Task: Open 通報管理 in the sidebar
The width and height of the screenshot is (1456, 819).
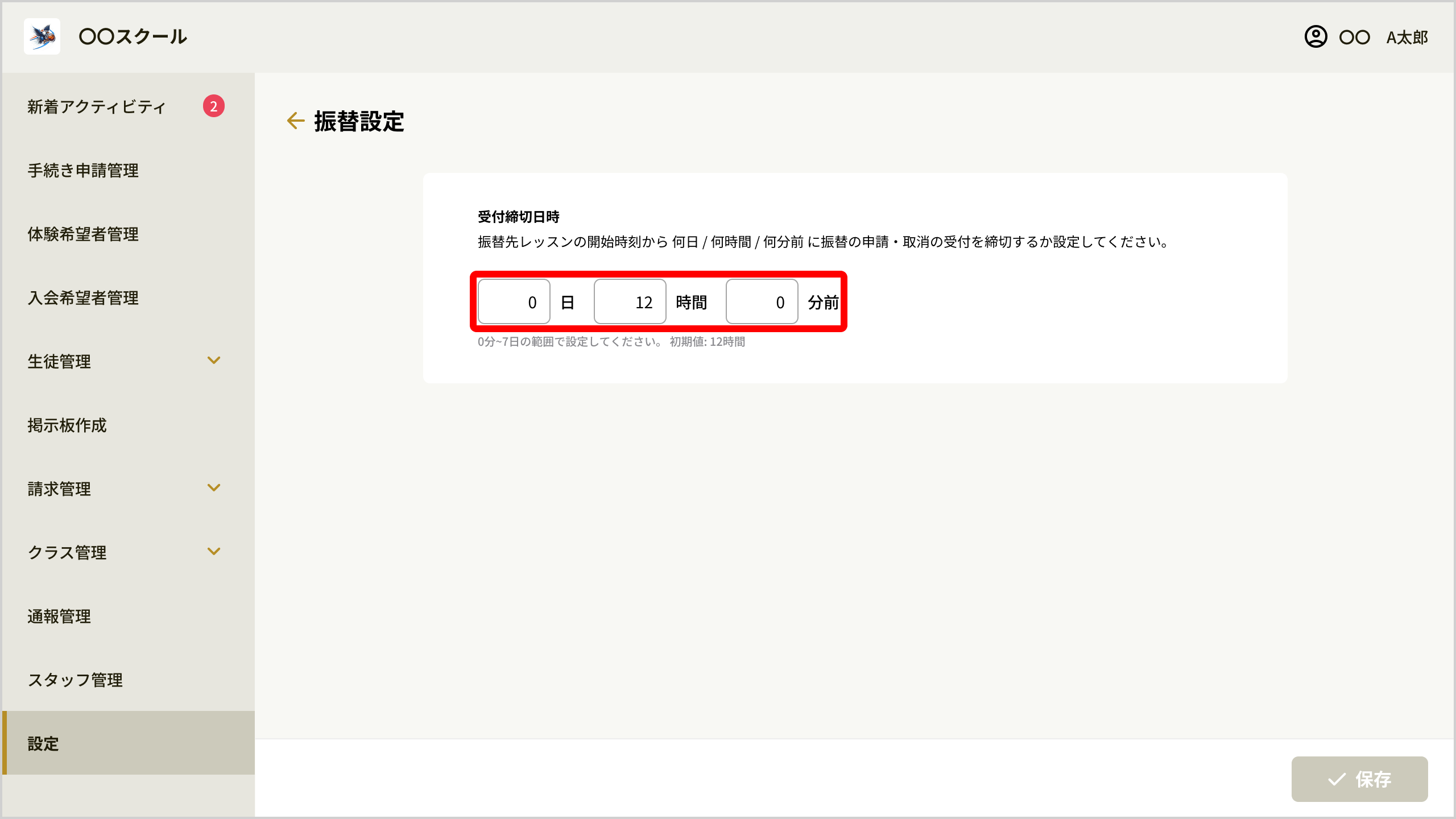Action: tap(129, 616)
